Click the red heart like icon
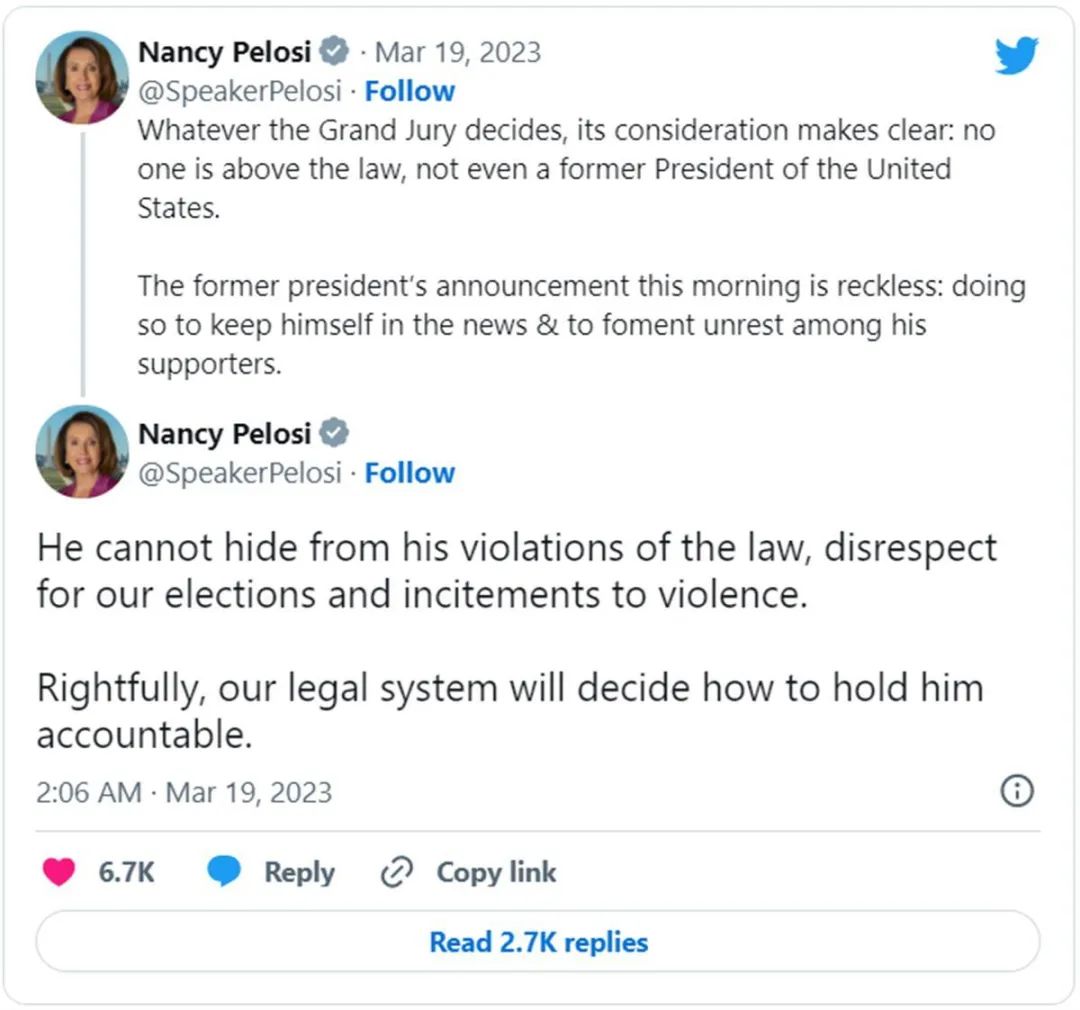 point(59,872)
